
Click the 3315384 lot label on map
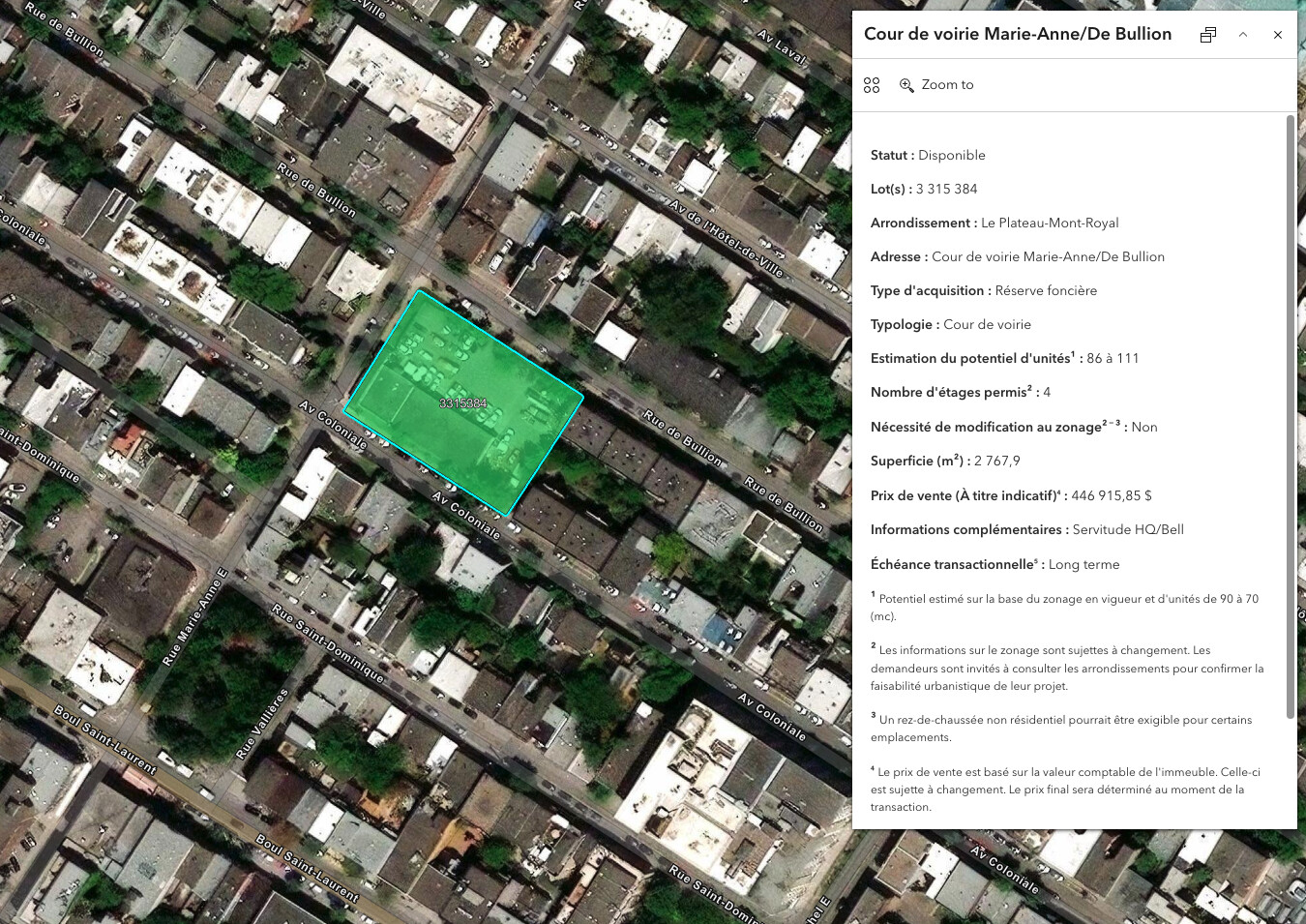[x=463, y=403]
